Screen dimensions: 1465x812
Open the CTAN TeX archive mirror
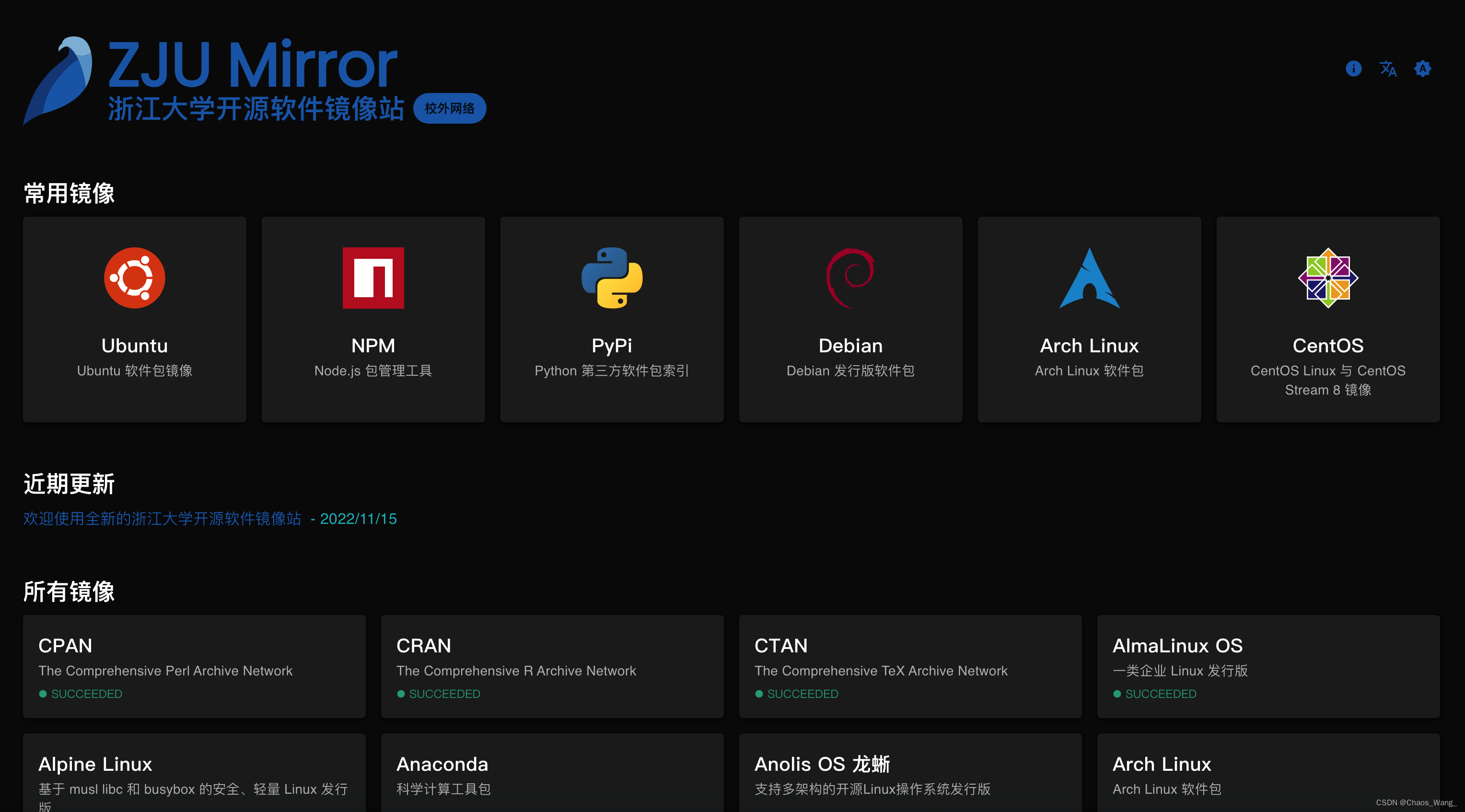click(910, 666)
